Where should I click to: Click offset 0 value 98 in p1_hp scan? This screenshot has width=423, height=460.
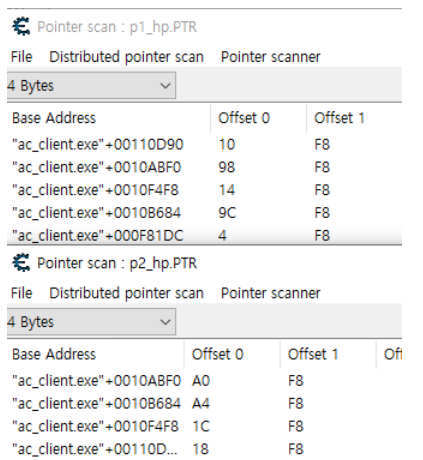point(227,167)
